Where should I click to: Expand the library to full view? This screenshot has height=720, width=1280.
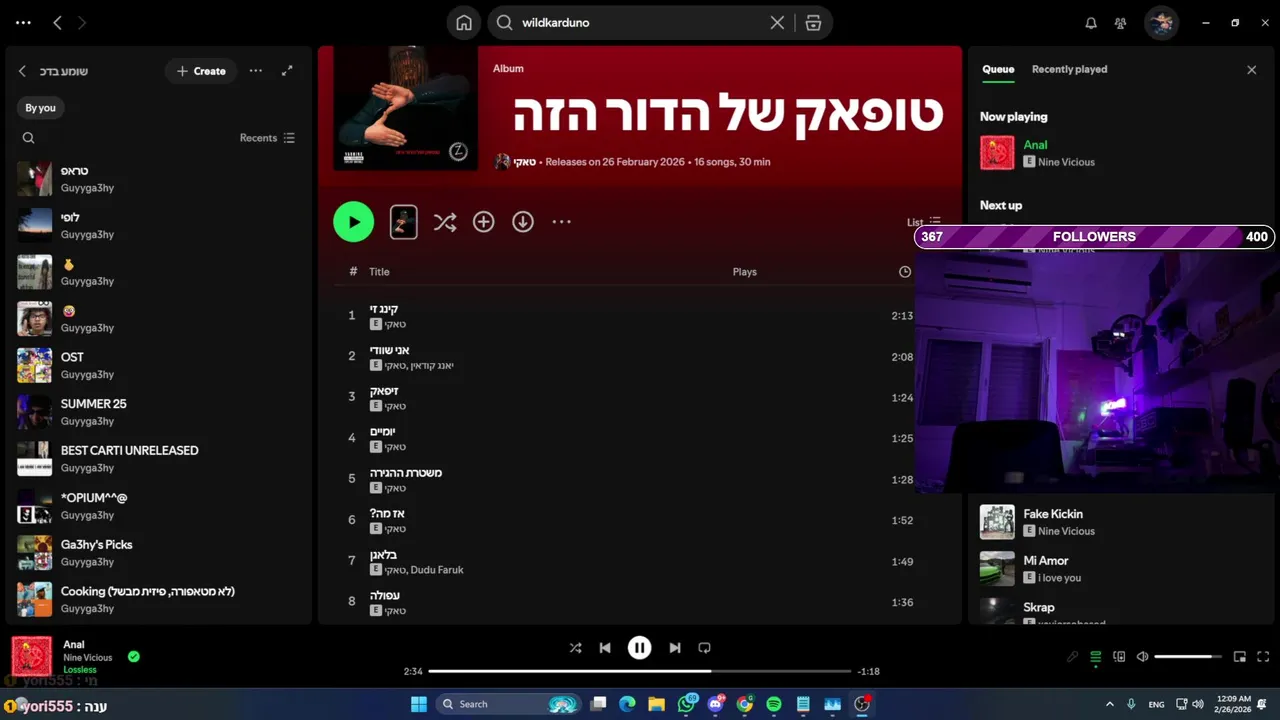click(287, 71)
